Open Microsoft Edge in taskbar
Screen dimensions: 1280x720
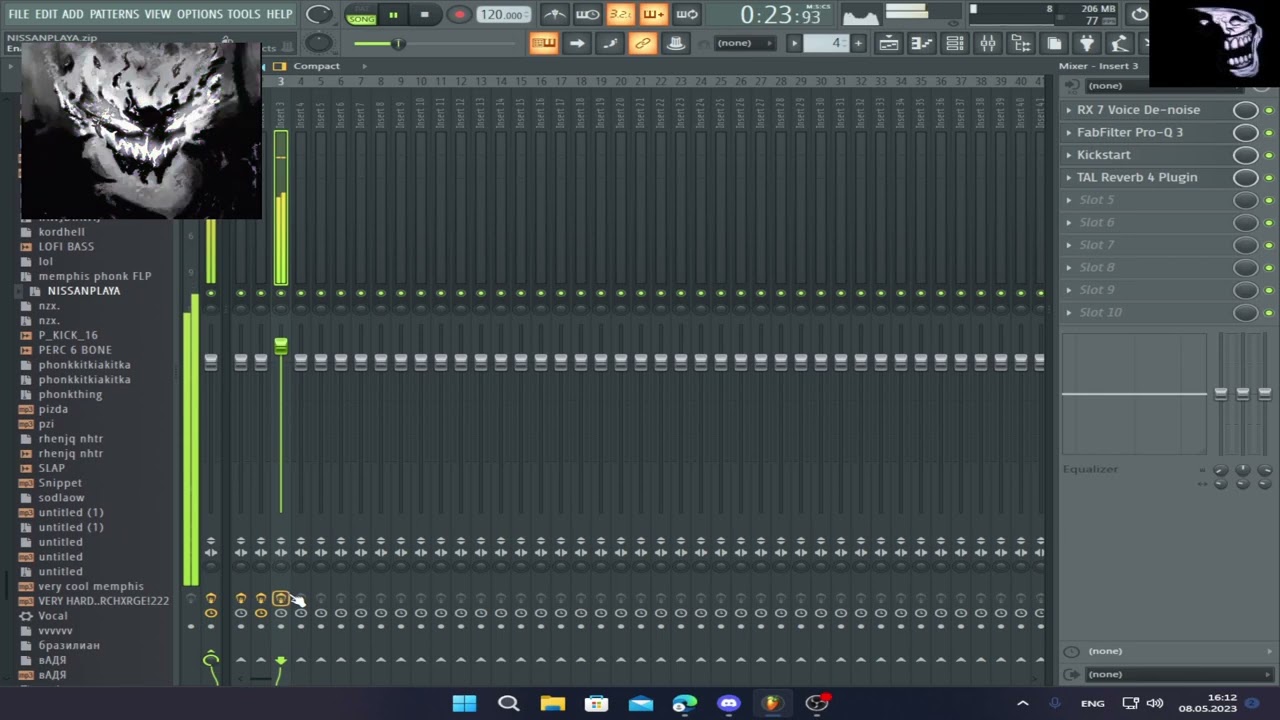684,703
